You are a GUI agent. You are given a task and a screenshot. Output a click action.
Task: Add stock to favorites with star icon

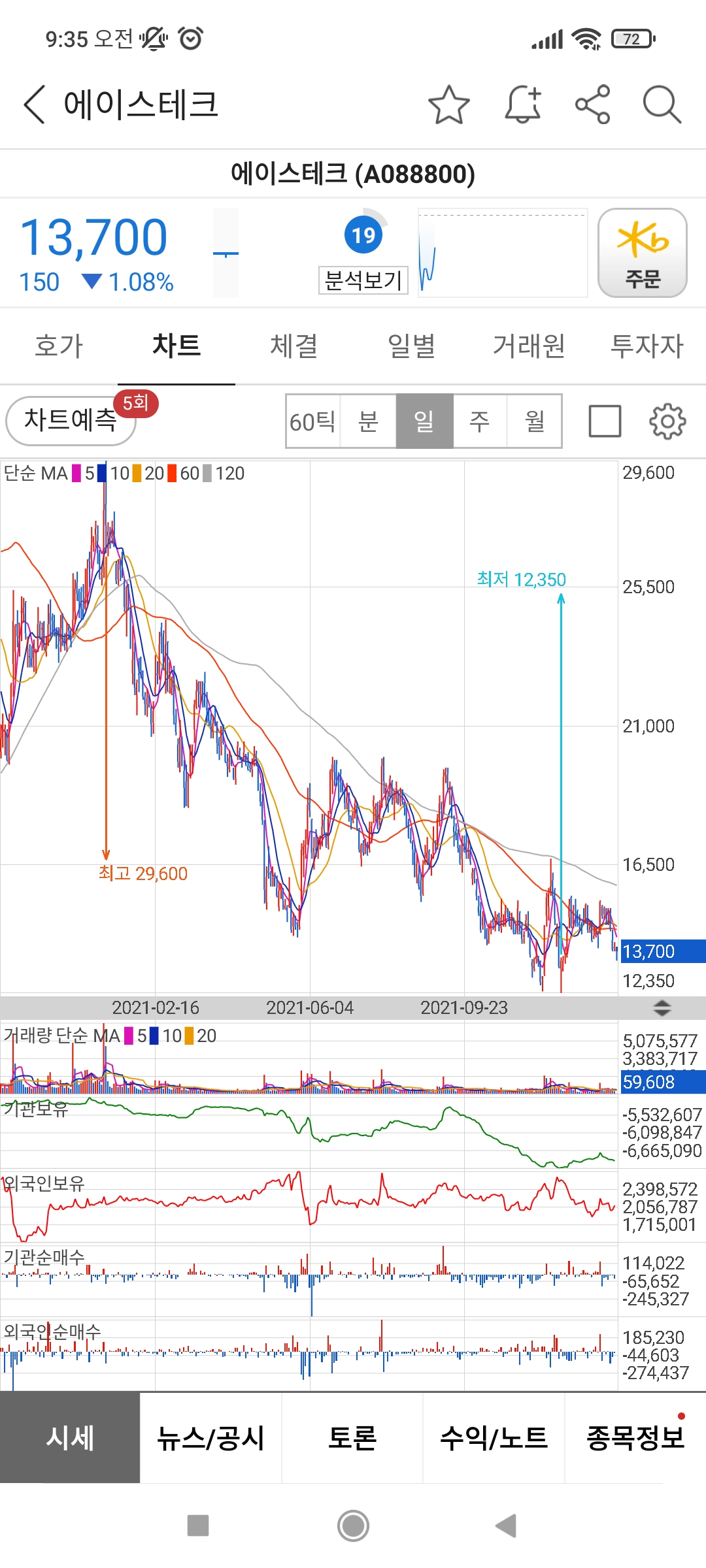click(449, 105)
